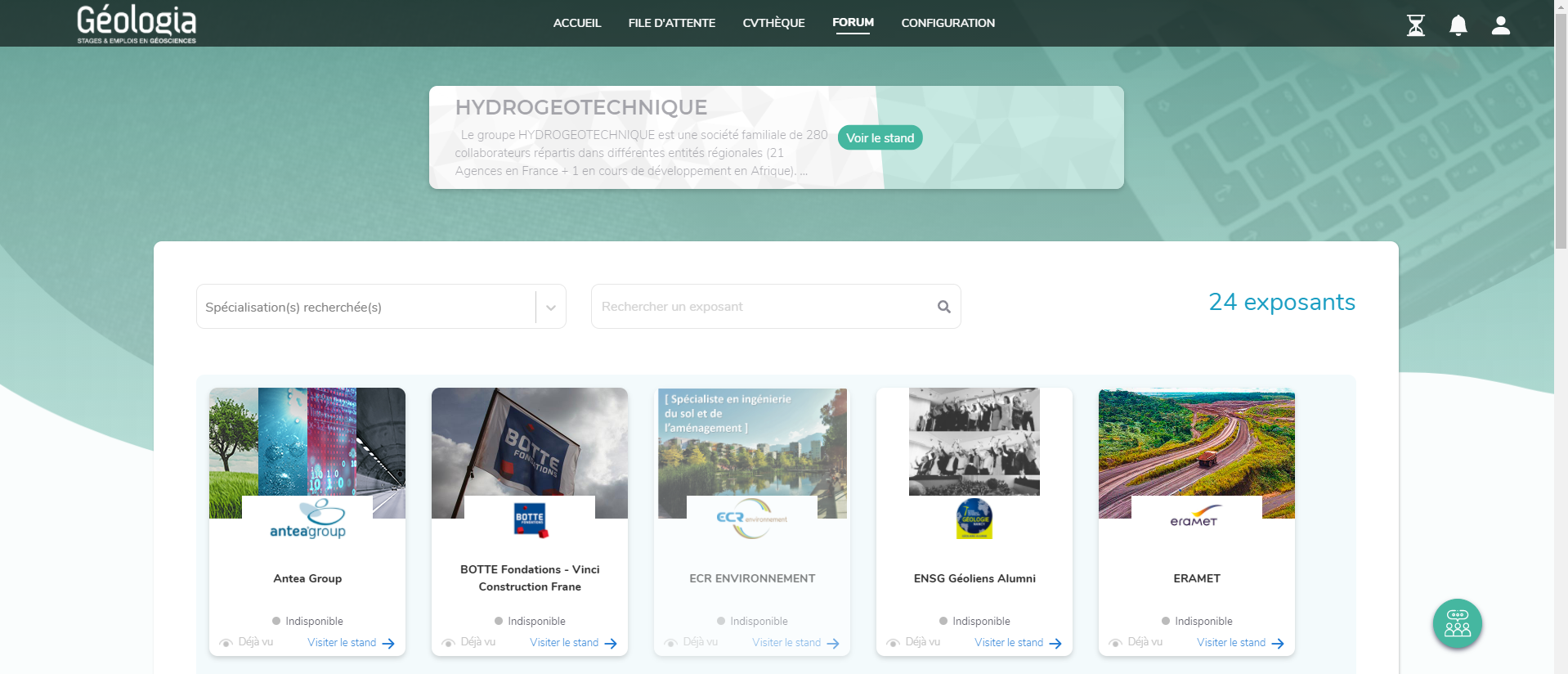Toggle Déjà vu eye on BOTTE Fondations
Image resolution: width=1568 pixels, height=674 pixels.
(449, 643)
